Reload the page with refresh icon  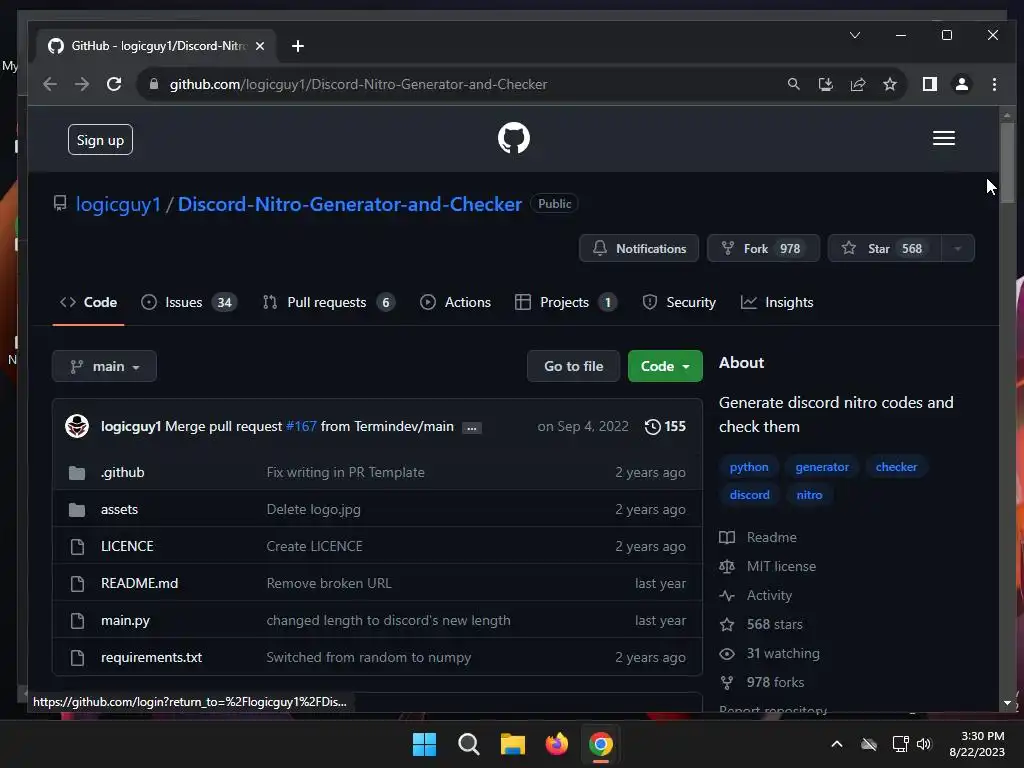114,84
